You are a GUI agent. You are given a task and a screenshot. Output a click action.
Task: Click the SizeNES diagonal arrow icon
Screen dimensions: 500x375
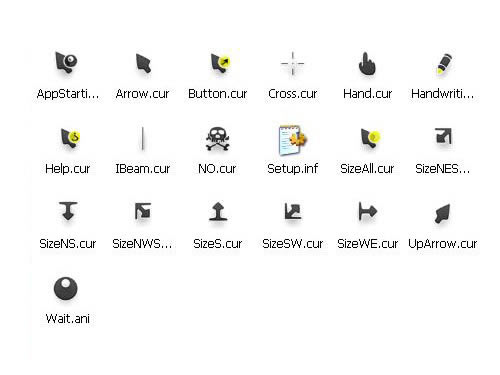tap(443, 136)
